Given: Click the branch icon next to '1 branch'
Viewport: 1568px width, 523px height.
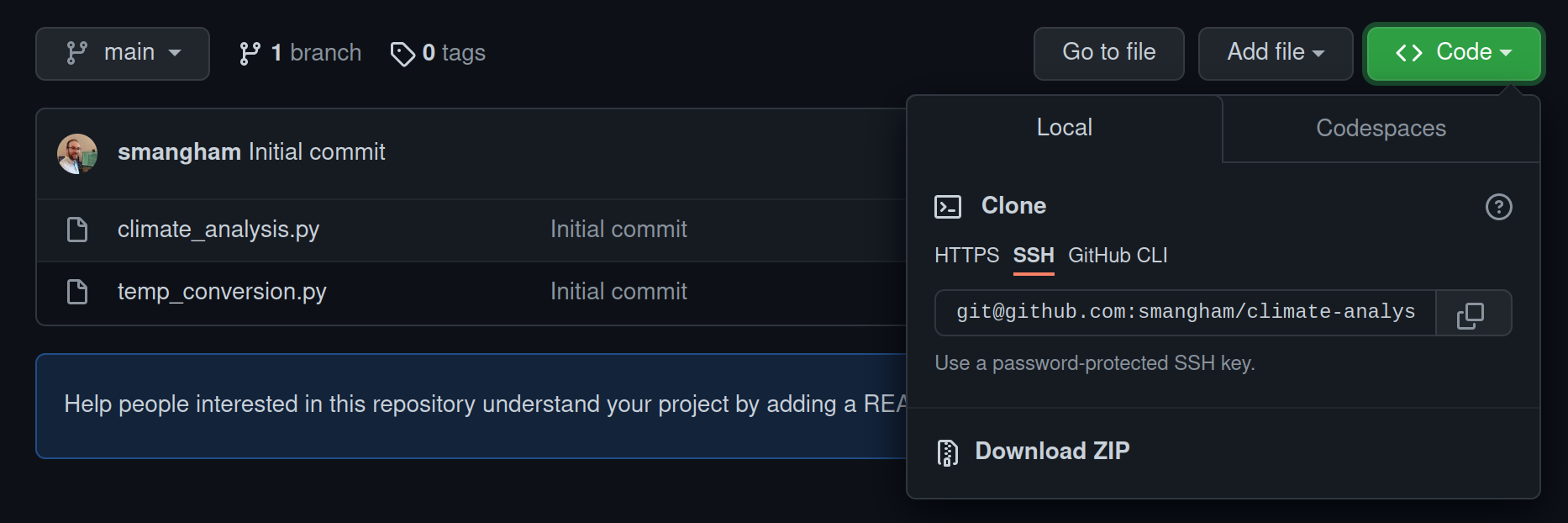Looking at the screenshot, I should pyautogui.click(x=249, y=52).
